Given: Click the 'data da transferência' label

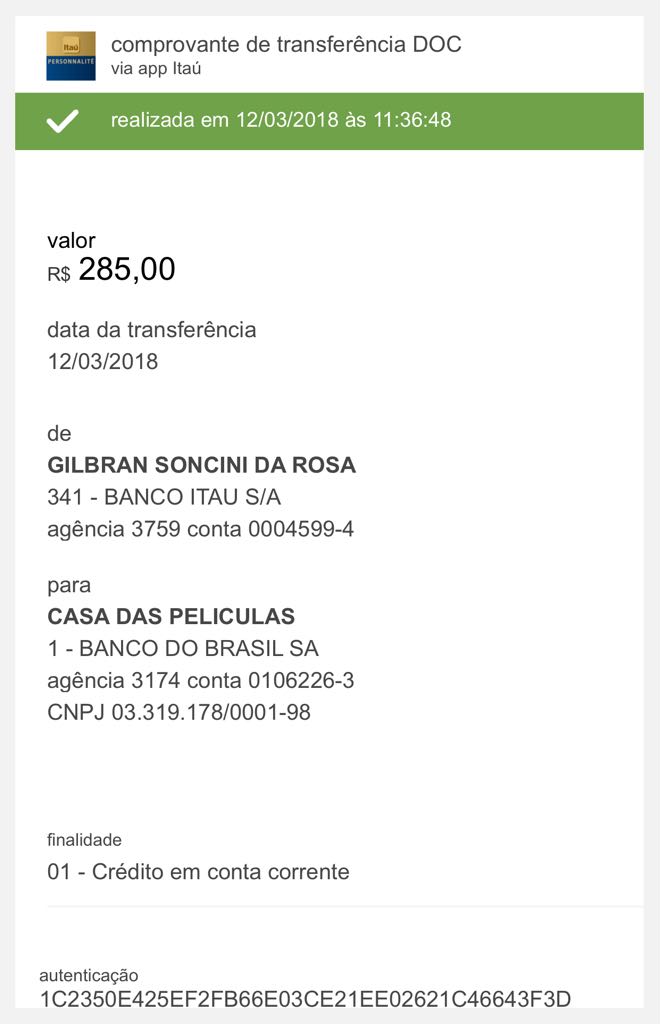Looking at the screenshot, I should (x=151, y=329).
